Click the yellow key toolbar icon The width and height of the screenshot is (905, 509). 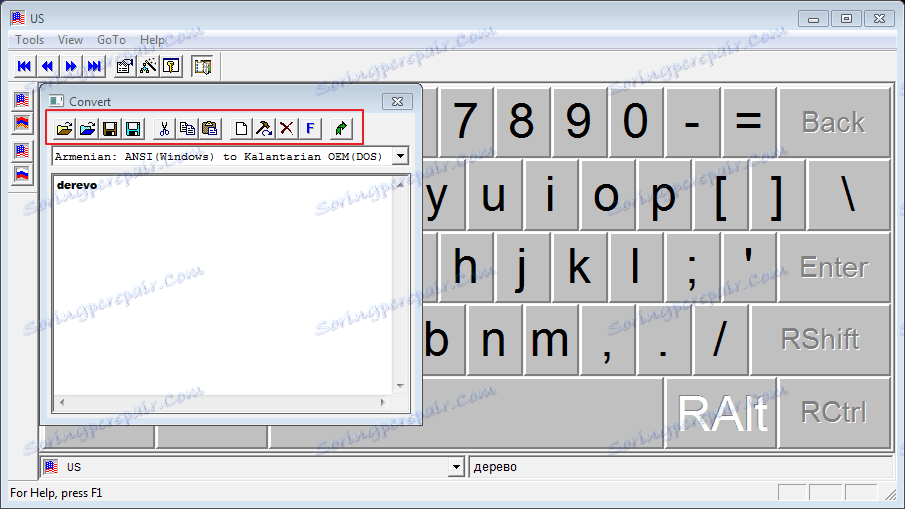click(171, 66)
